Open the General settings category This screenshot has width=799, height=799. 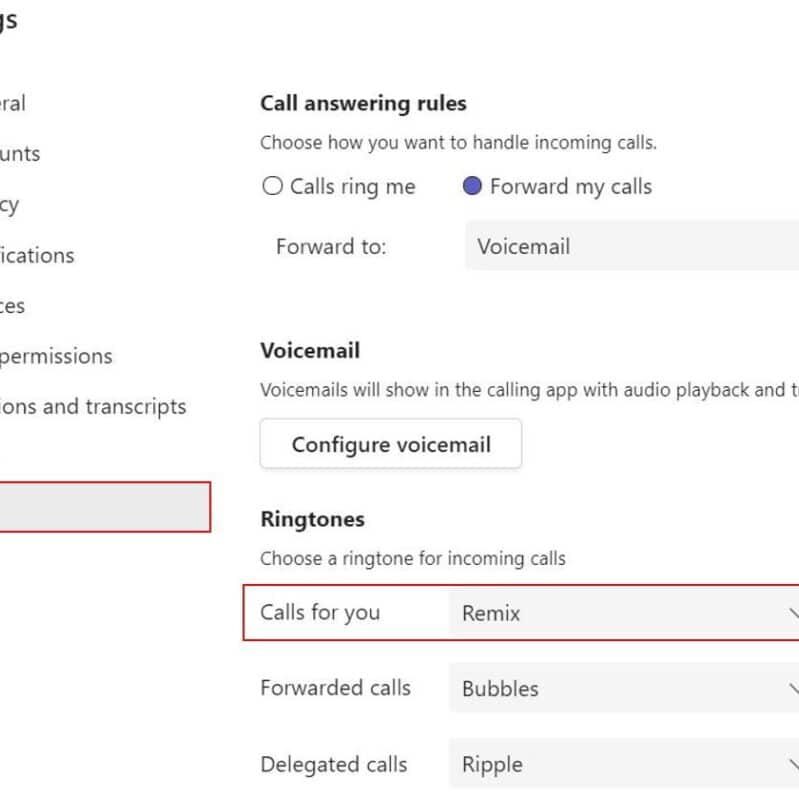coord(12,103)
